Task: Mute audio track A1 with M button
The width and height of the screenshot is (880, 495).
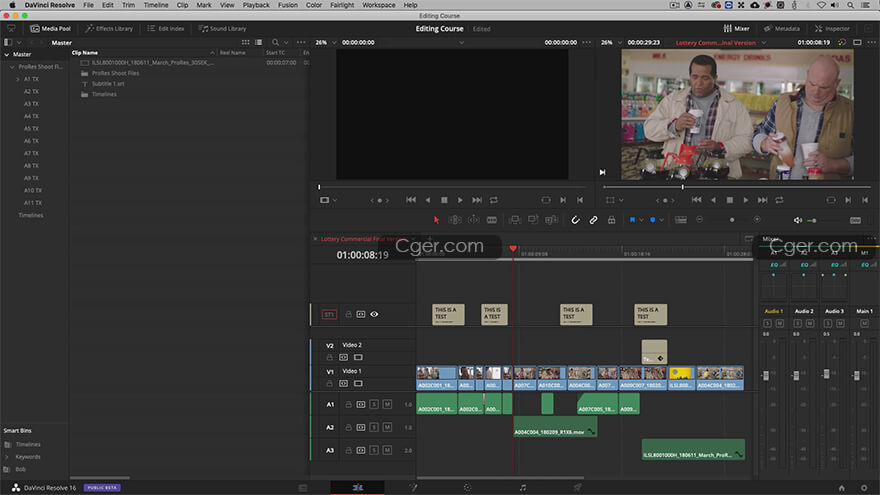Action: pos(387,404)
